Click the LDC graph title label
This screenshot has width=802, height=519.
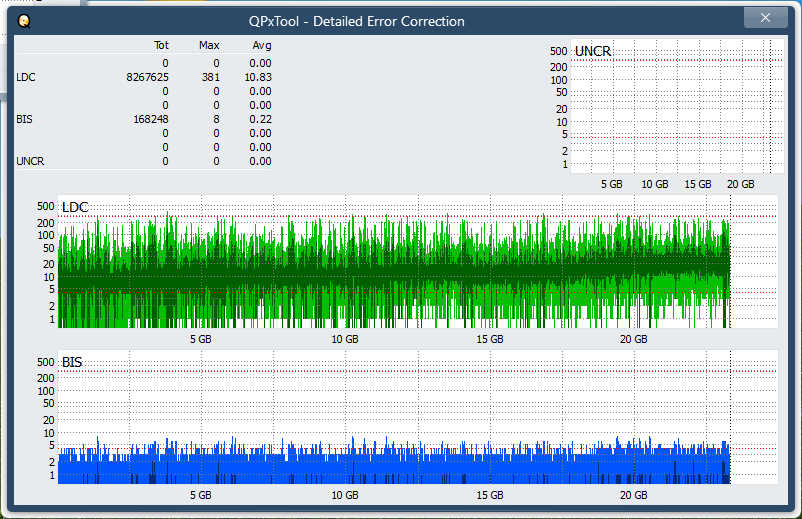75,207
